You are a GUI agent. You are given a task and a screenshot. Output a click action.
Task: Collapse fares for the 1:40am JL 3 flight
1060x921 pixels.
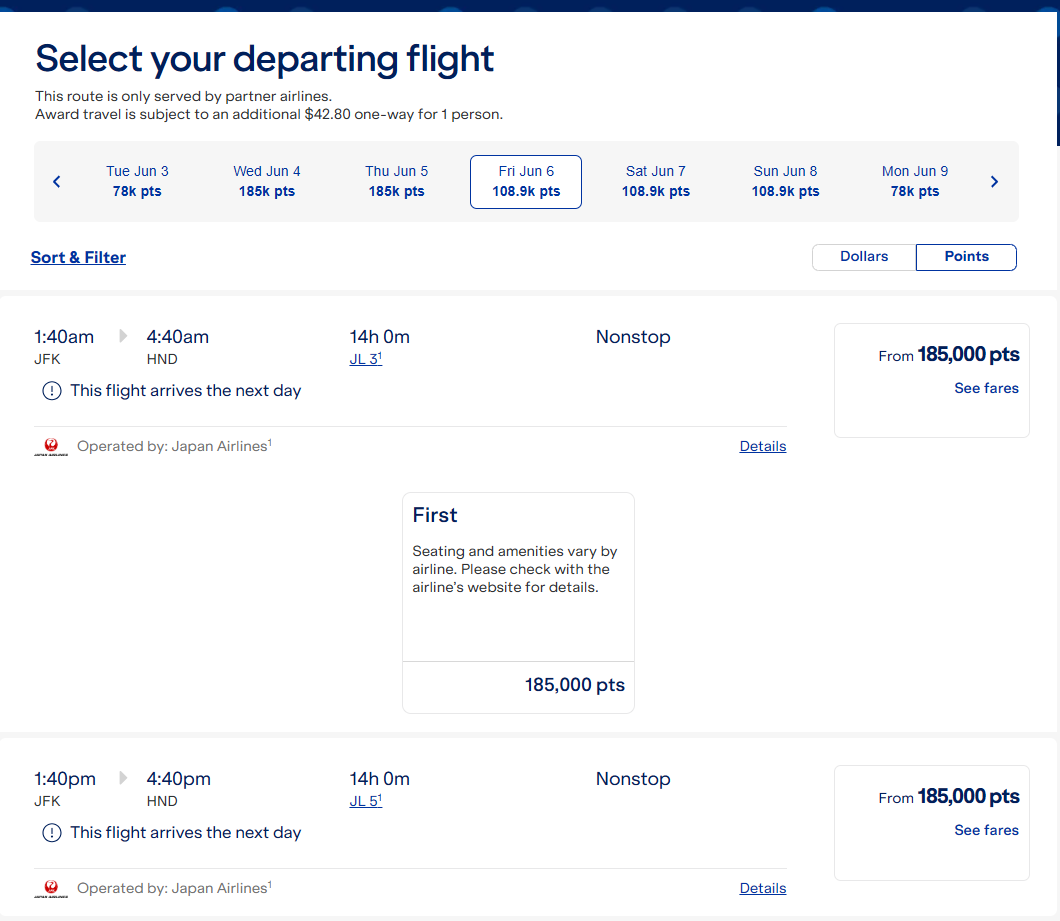click(x=986, y=388)
